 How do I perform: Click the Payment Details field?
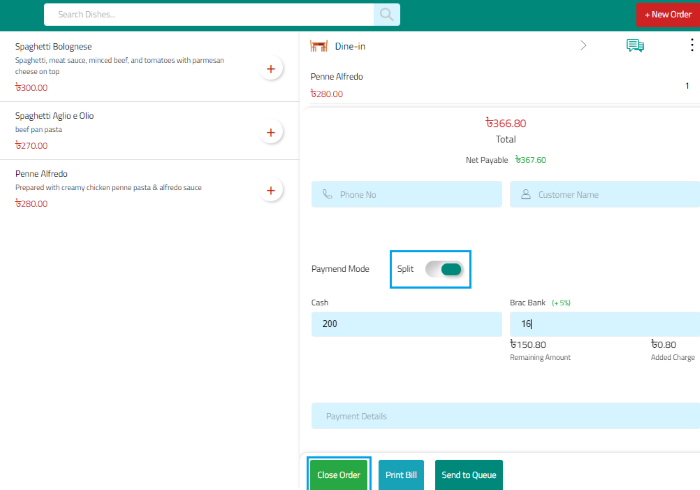[505, 416]
